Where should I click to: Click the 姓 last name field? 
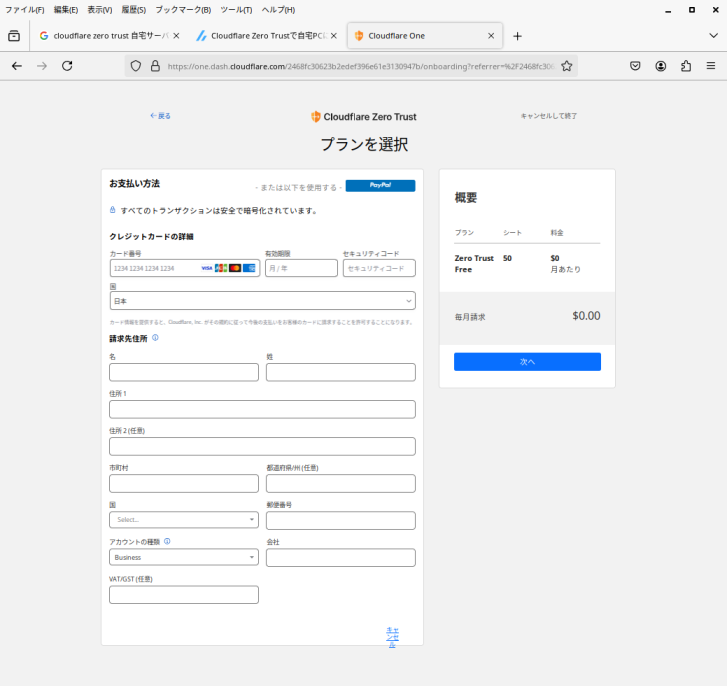click(x=341, y=372)
